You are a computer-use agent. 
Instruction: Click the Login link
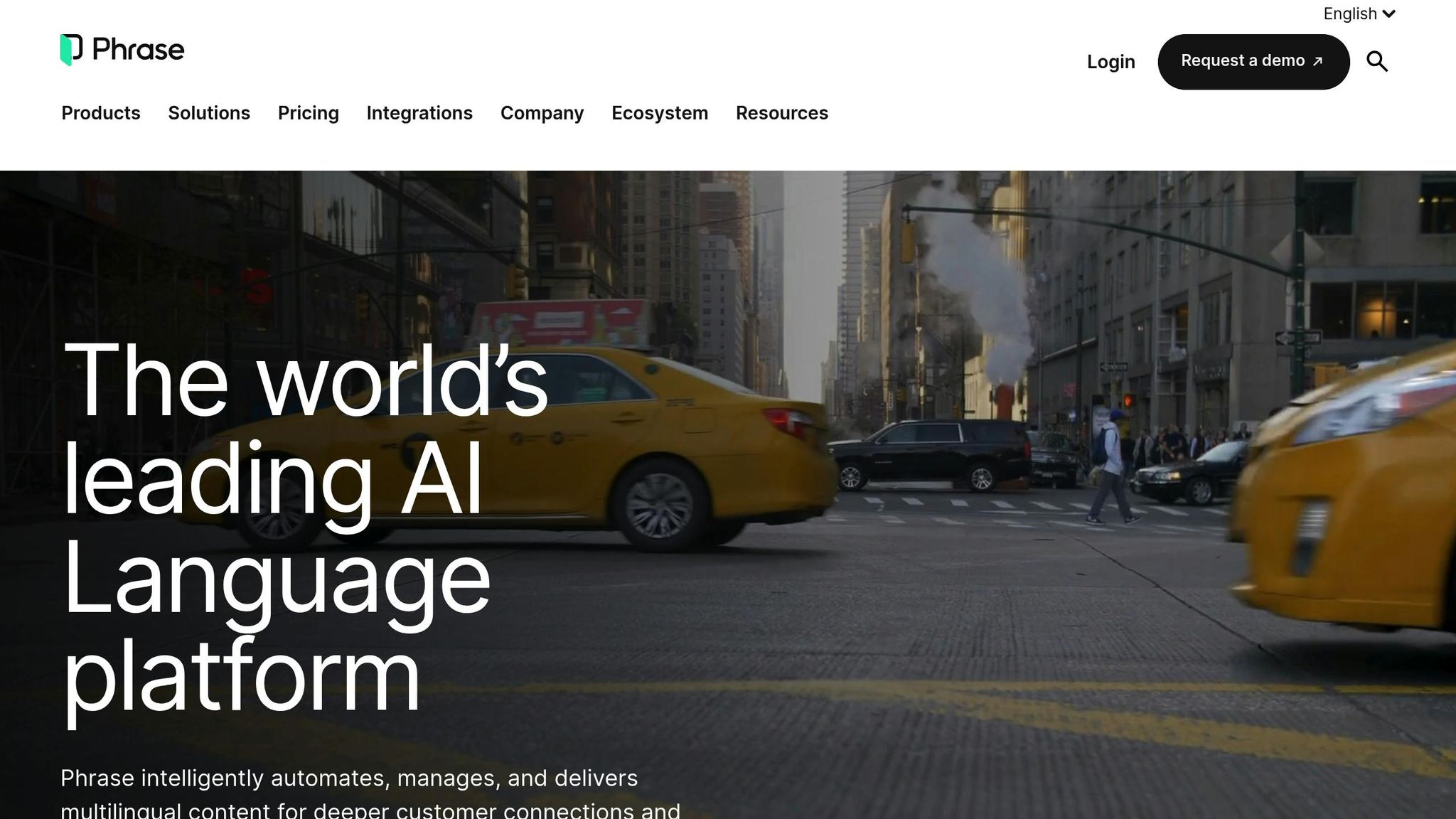(x=1110, y=62)
